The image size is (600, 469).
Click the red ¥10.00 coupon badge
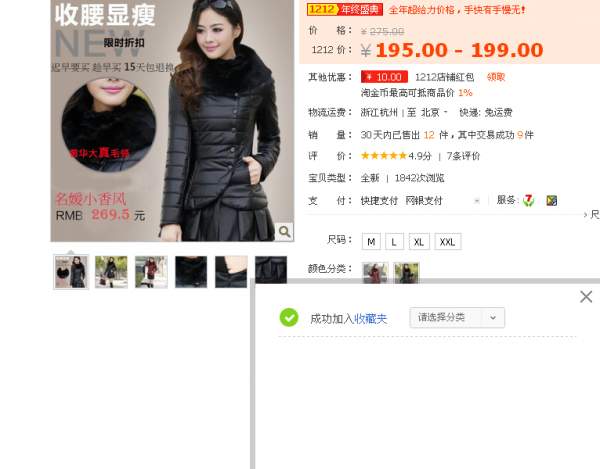tap(384, 77)
